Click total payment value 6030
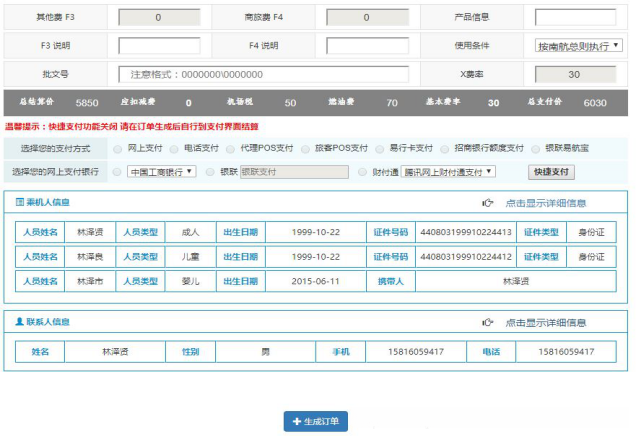Screen dimensions: 636x438 pyautogui.click(x=595, y=103)
